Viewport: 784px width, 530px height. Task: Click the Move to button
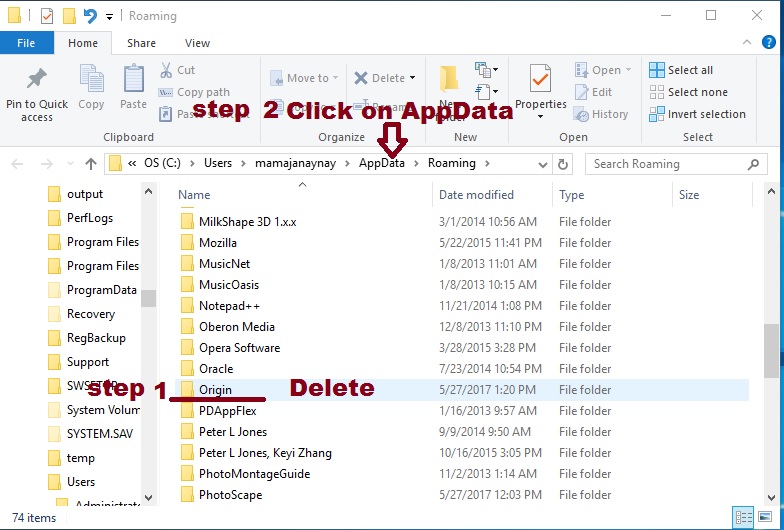pos(304,78)
